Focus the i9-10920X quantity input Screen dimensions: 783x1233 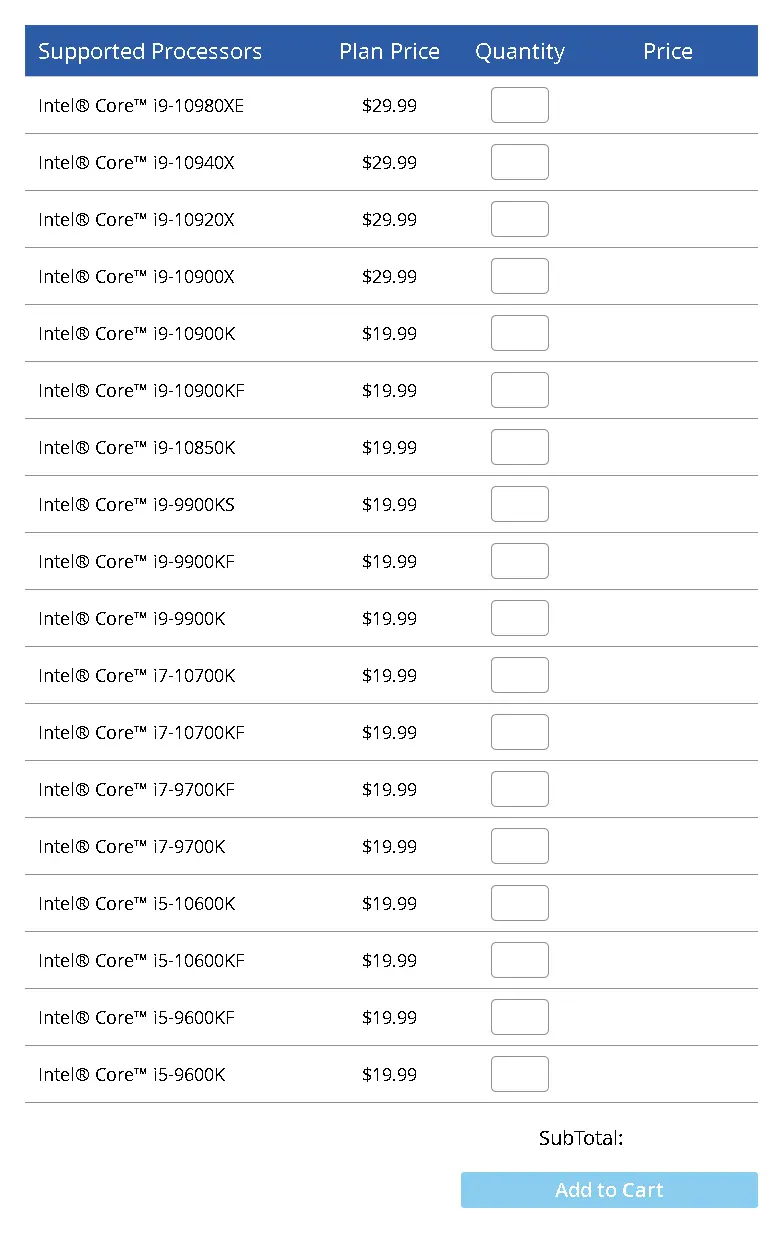coord(520,219)
